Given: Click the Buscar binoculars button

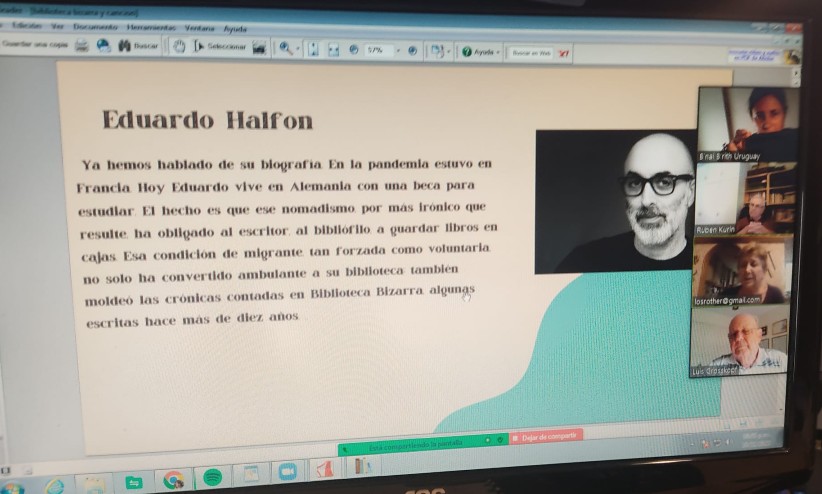Looking at the screenshot, I should point(138,46).
